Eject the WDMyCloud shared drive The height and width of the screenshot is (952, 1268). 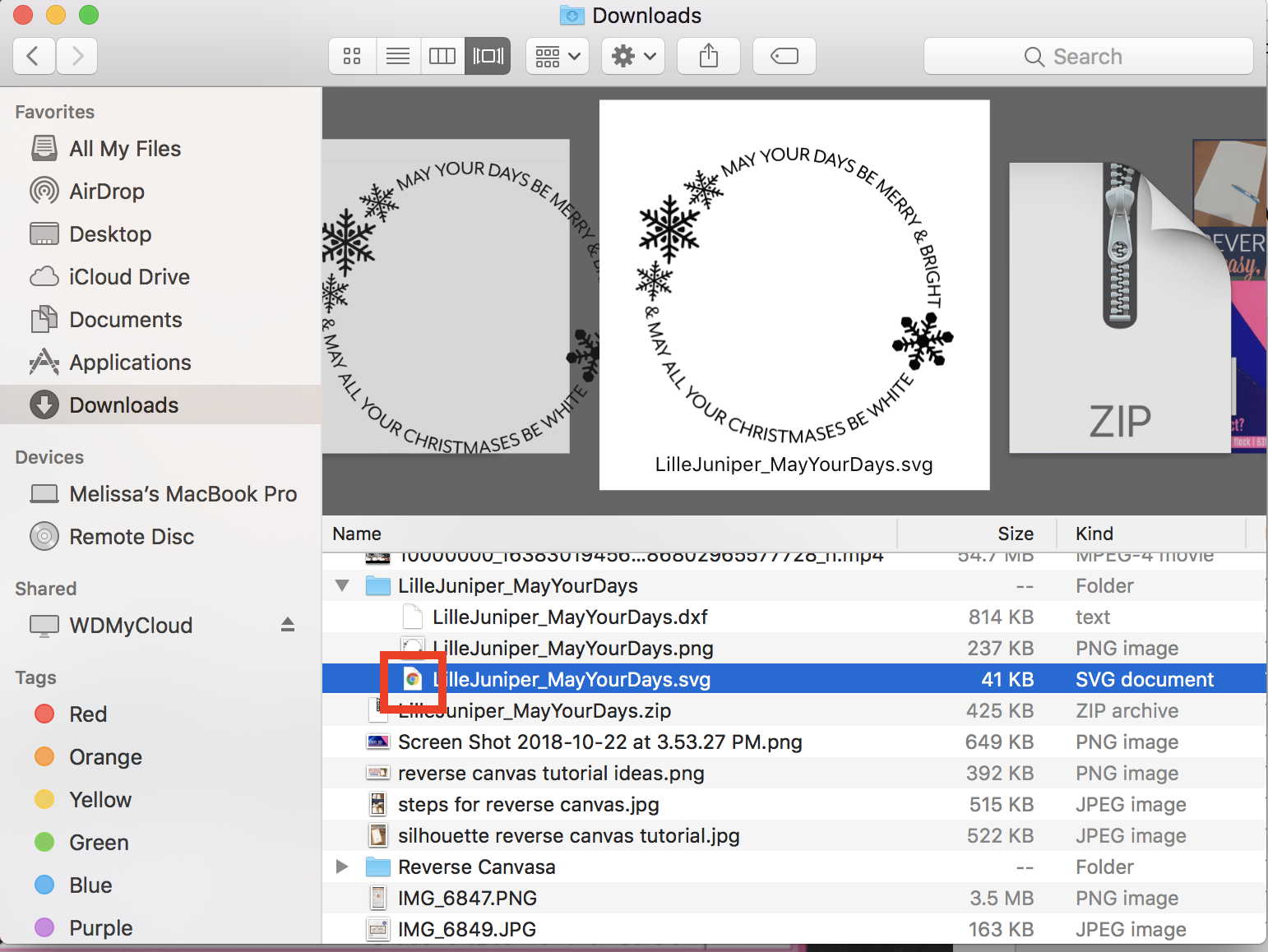click(287, 625)
